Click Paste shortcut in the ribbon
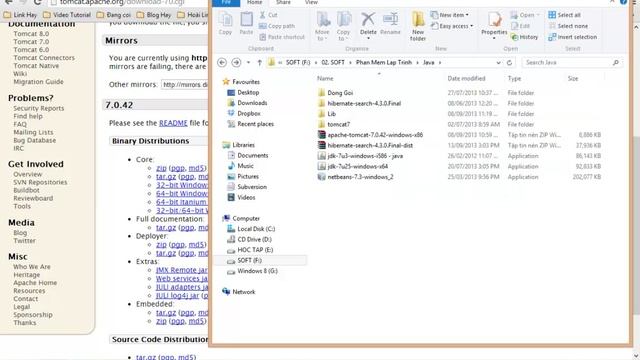The height and width of the screenshot is (360, 640). pos(282,37)
